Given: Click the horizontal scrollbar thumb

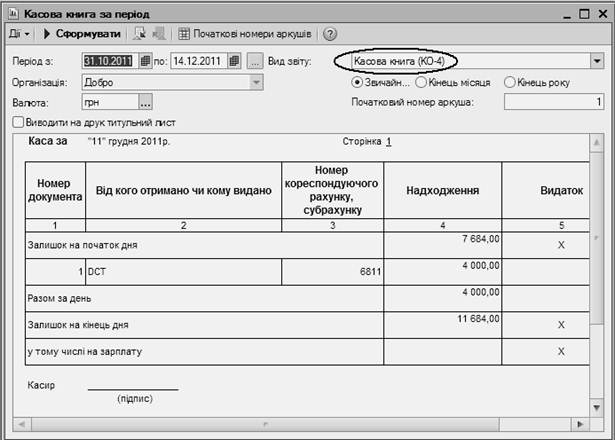Looking at the screenshot, I should click(265, 424).
